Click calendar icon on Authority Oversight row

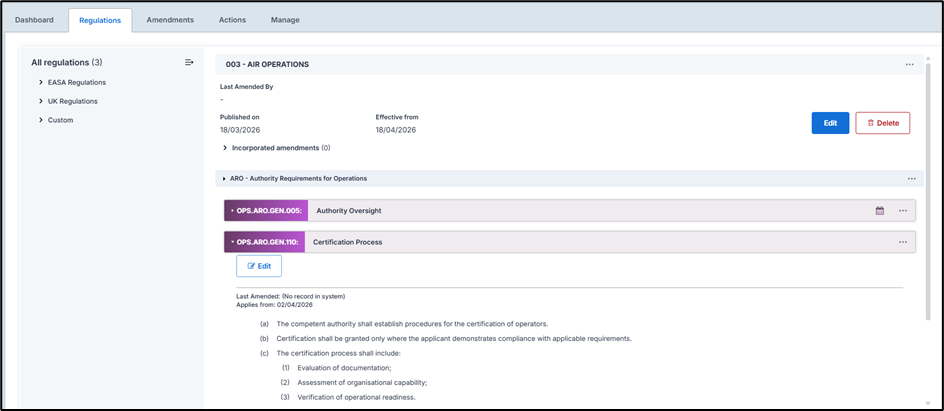[880, 211]
